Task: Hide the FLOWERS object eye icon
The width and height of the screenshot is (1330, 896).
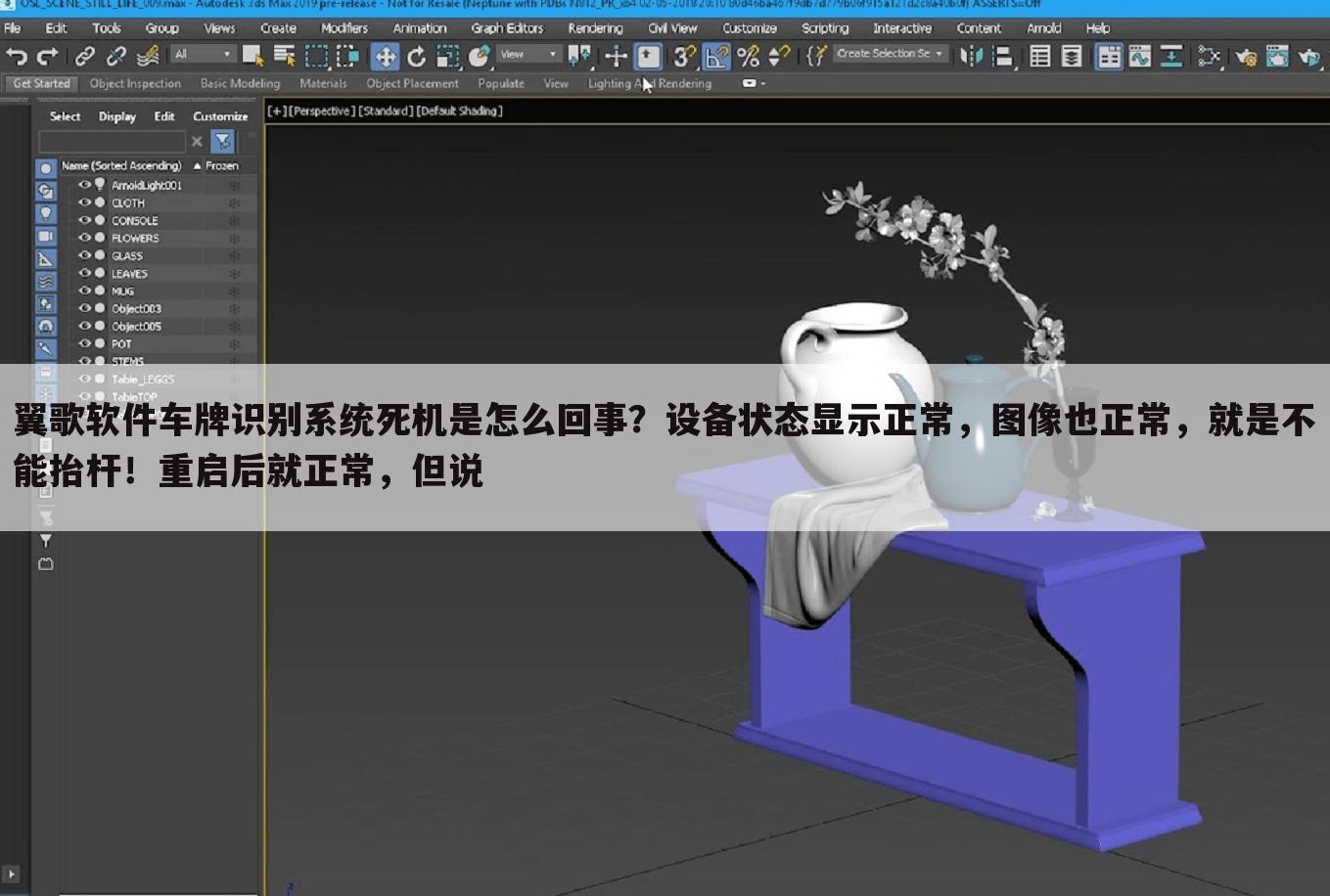Action: tap(84, 238)
